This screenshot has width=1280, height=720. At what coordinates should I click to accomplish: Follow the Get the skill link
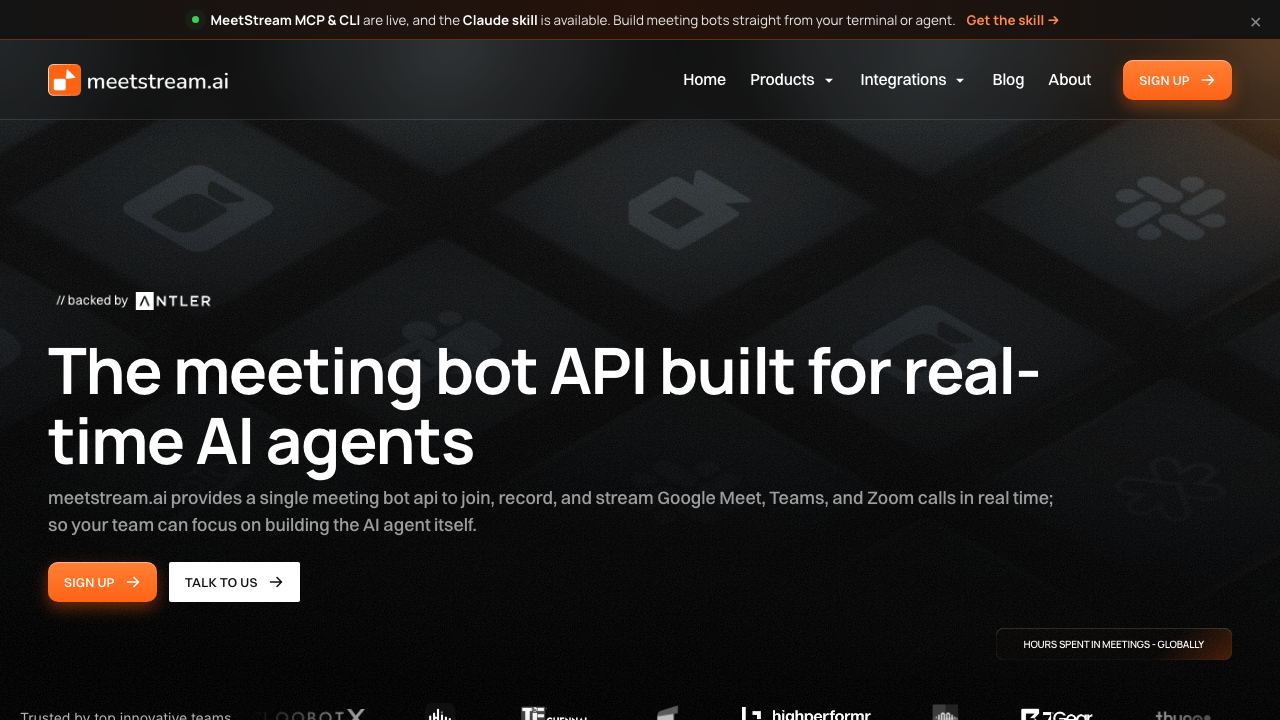[1012, 20]
